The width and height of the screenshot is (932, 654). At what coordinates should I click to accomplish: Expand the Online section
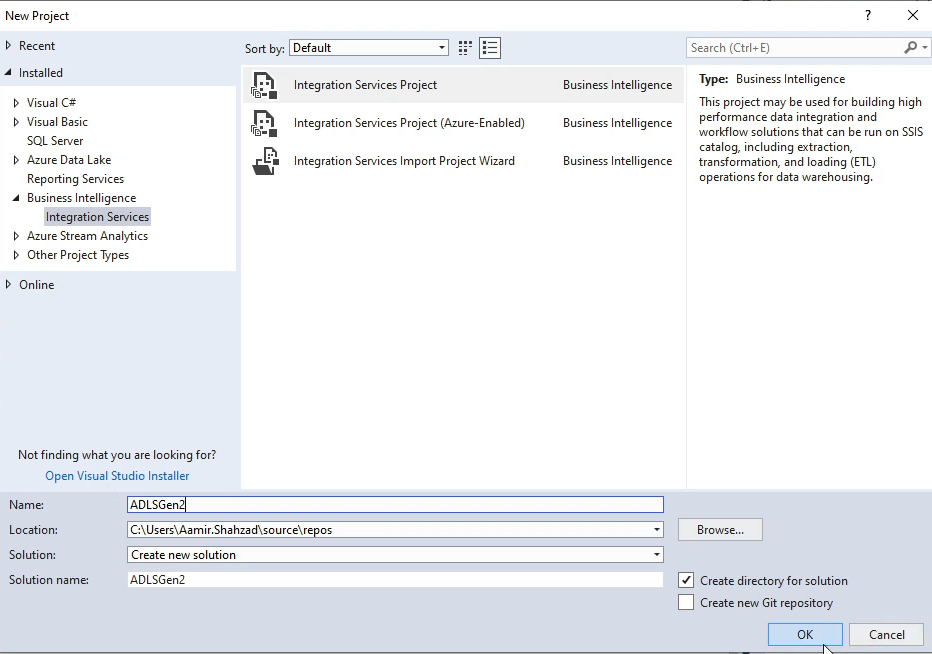pyautogui.click(x=9, y=284)
